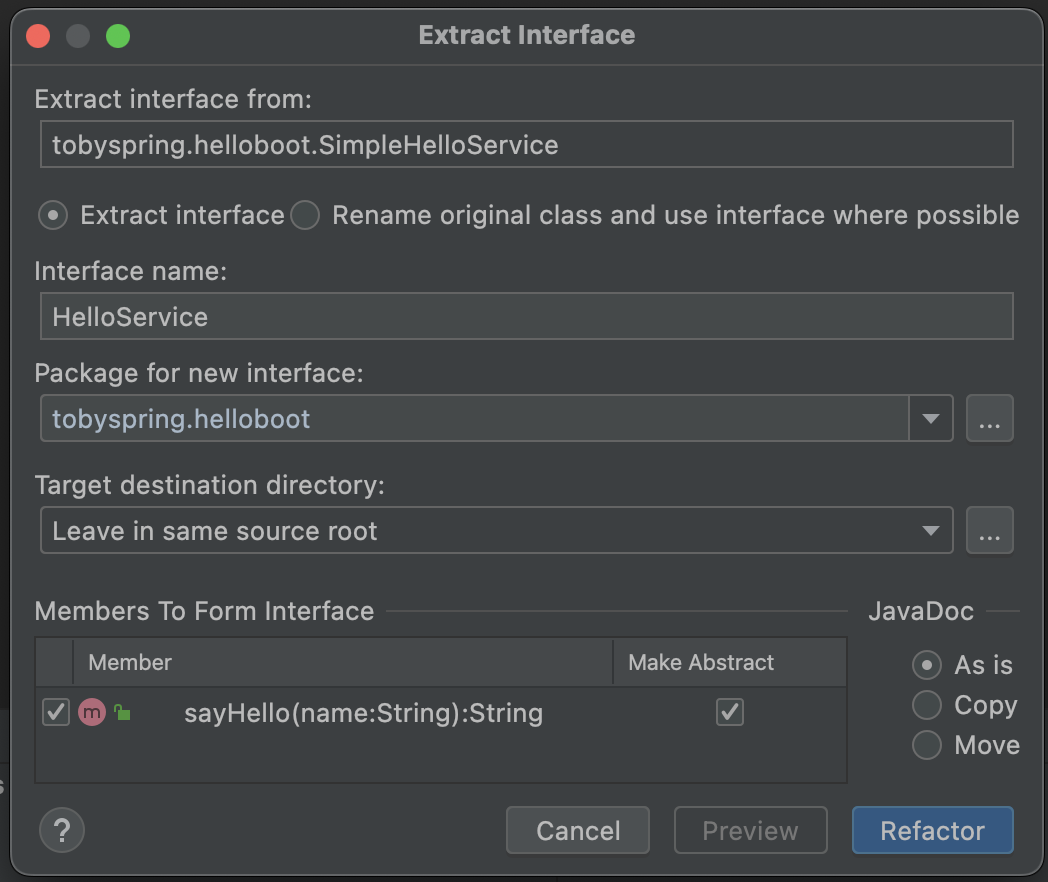This screenshot has width=1048, height=882.
Task: Select Rename original class radio option
Action: pos(305,215)
